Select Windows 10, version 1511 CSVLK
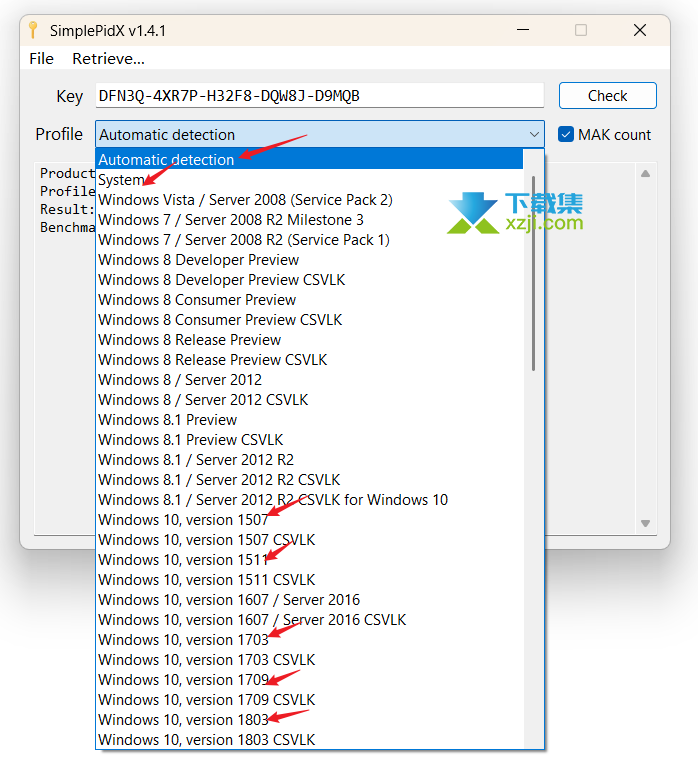This screenshot has width=698, height=762. point(310,579)
